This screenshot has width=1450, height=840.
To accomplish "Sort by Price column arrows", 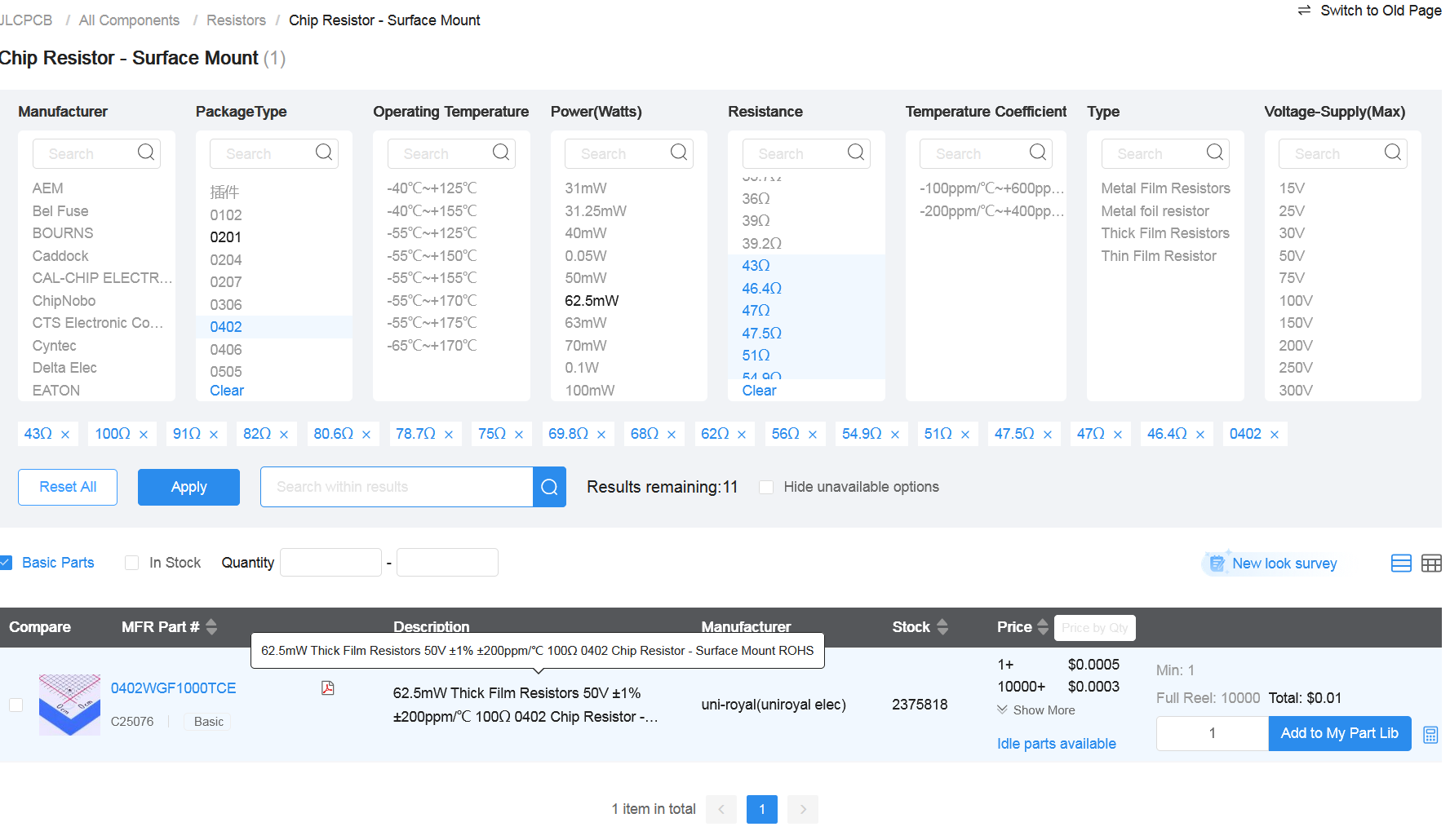I will pyautogui.click(x=1042, y=627).
